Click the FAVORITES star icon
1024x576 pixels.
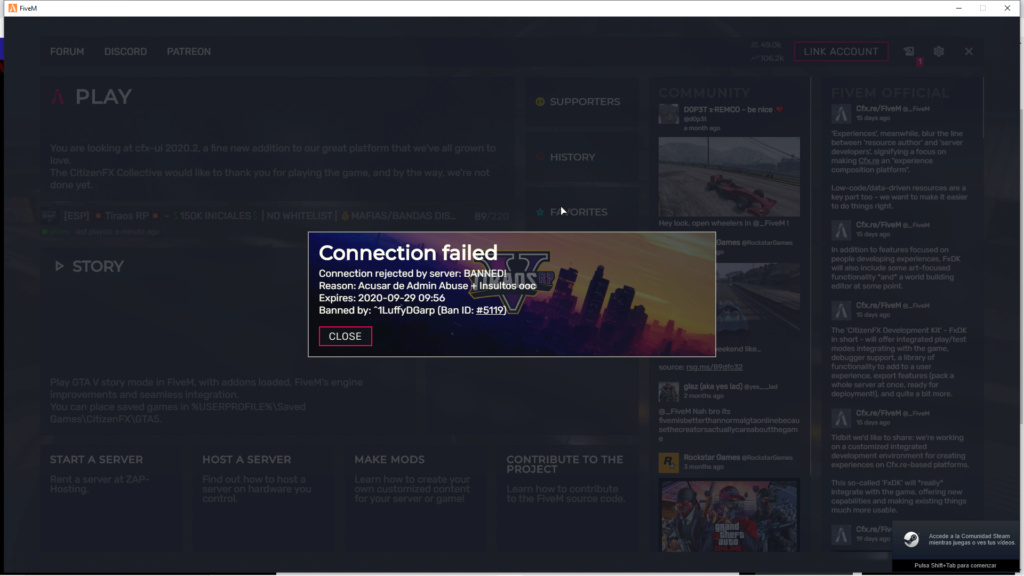540,212
